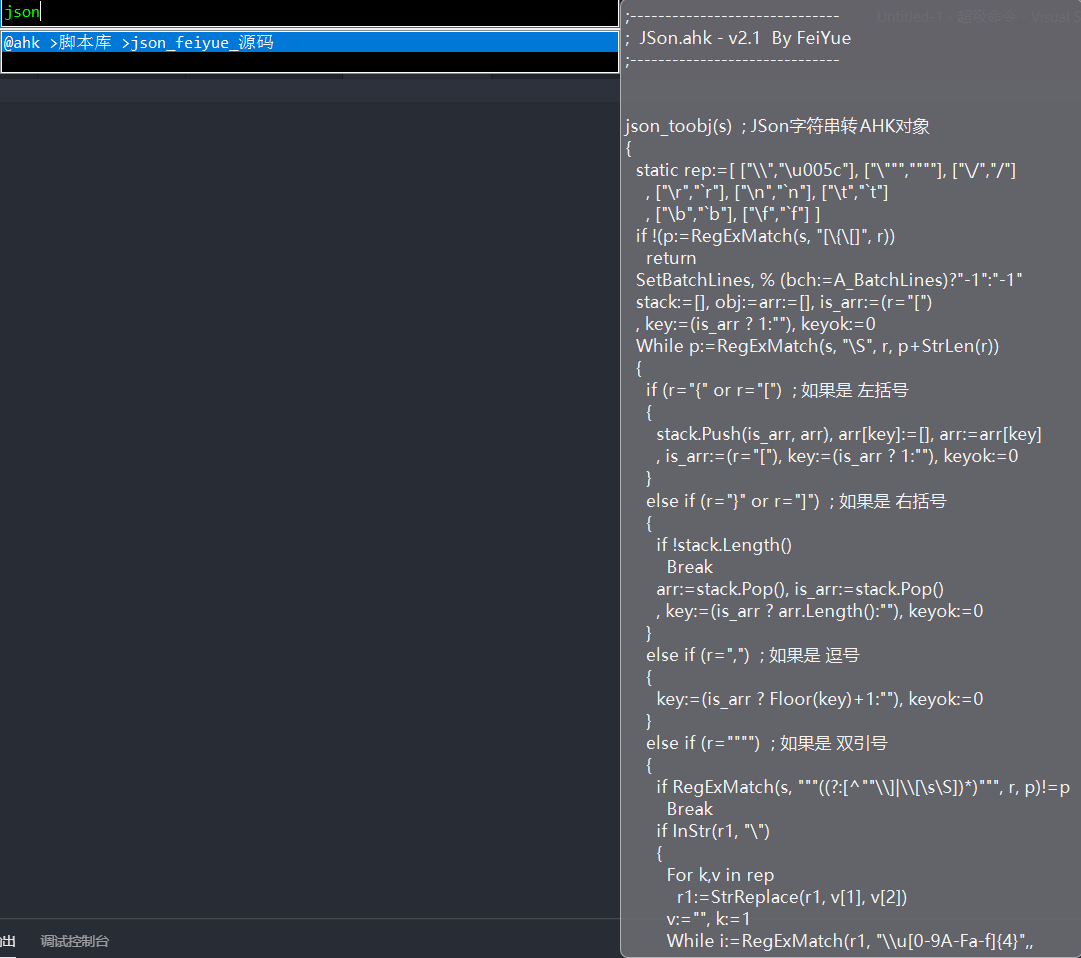This screenshot has height=958, width=1081.
Task: Click the "if InStr(r1" code line
Action: 713,831
